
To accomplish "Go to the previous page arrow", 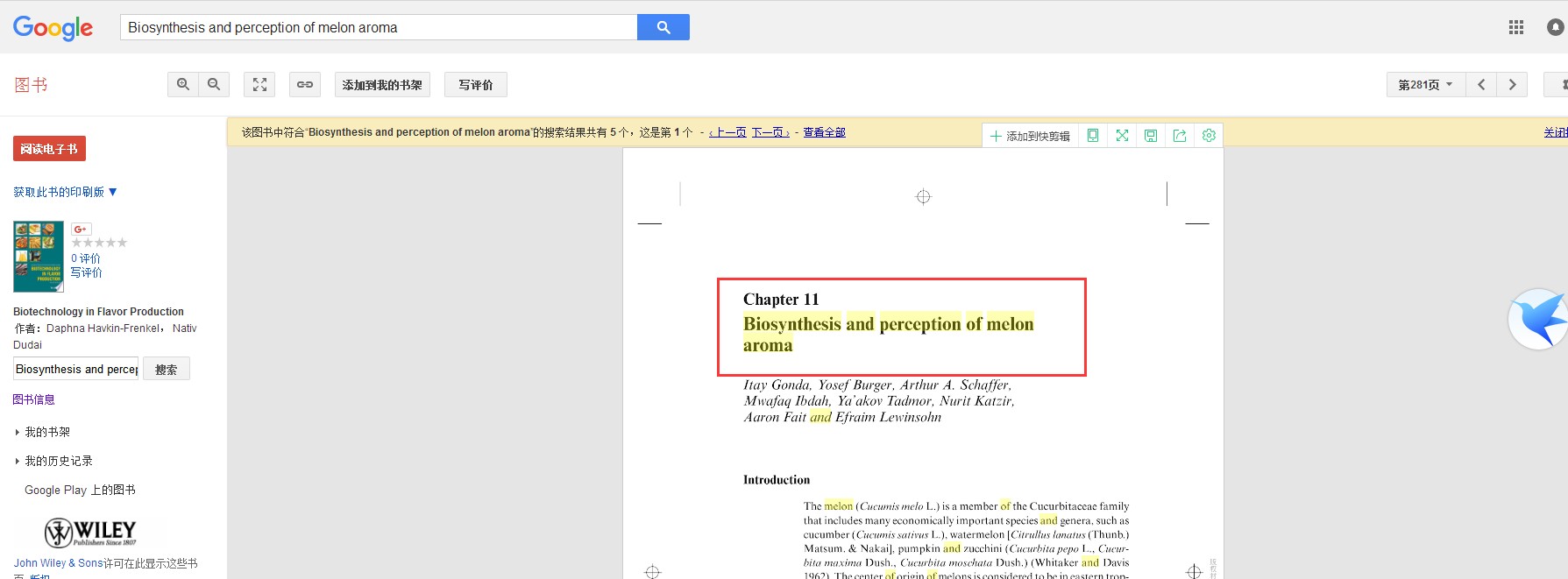I will 1481,85.
